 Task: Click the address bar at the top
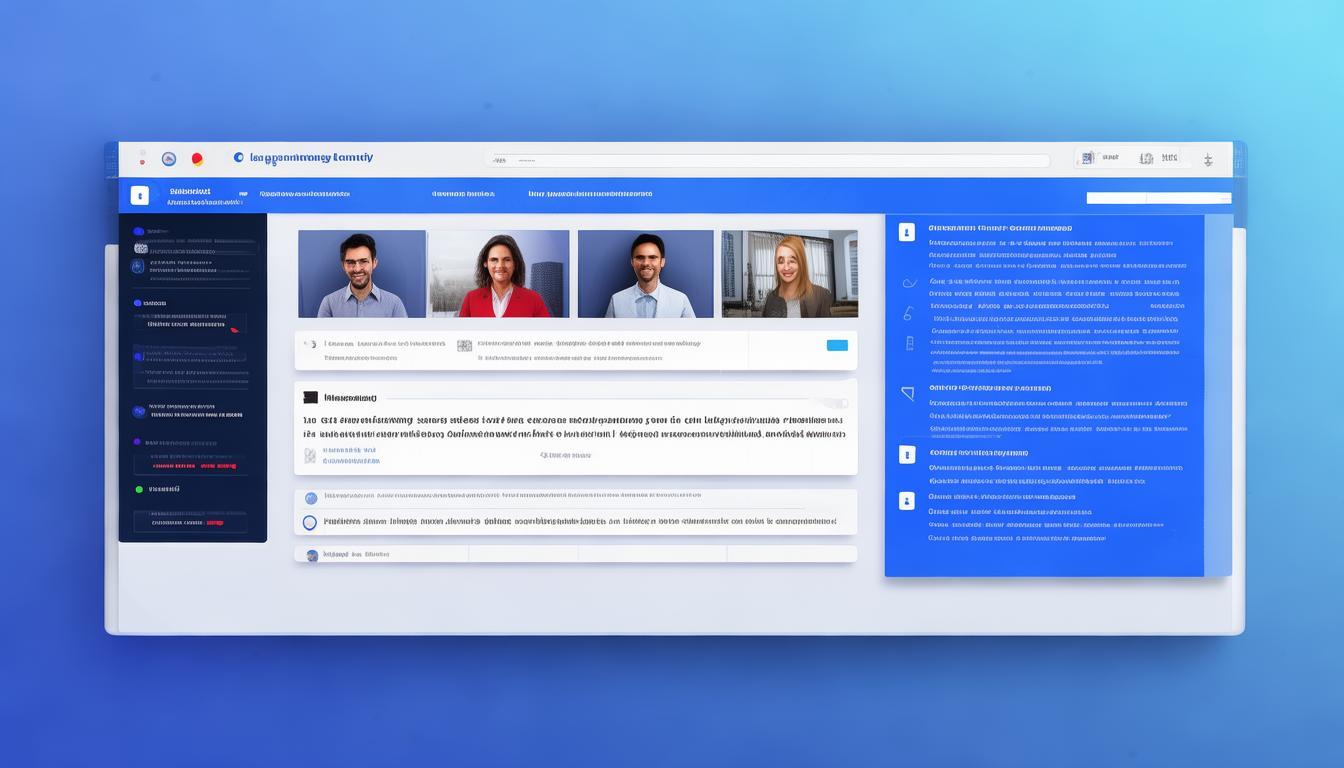(767, 160)
